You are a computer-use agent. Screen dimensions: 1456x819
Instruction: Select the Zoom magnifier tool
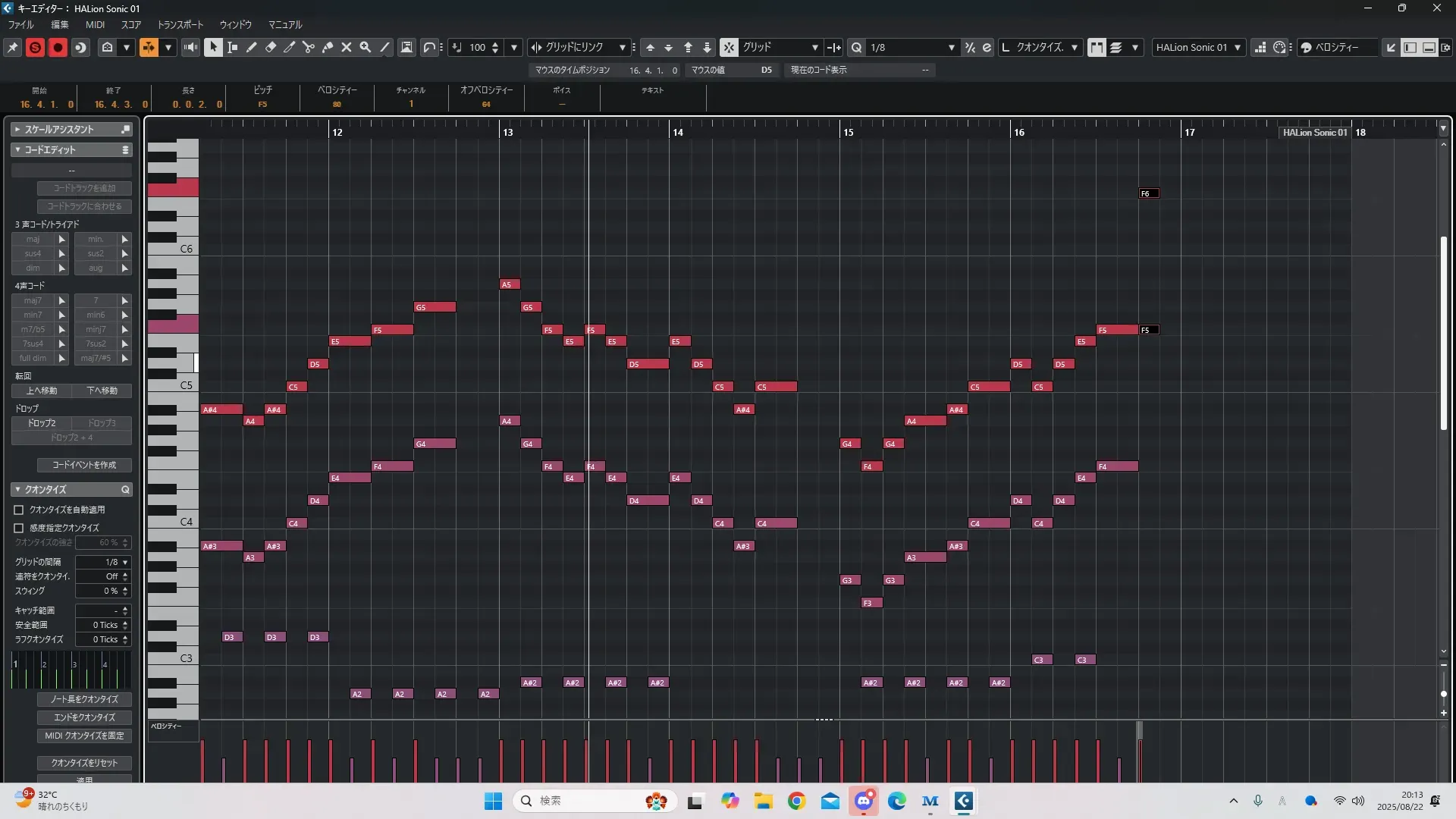(366, 47)
